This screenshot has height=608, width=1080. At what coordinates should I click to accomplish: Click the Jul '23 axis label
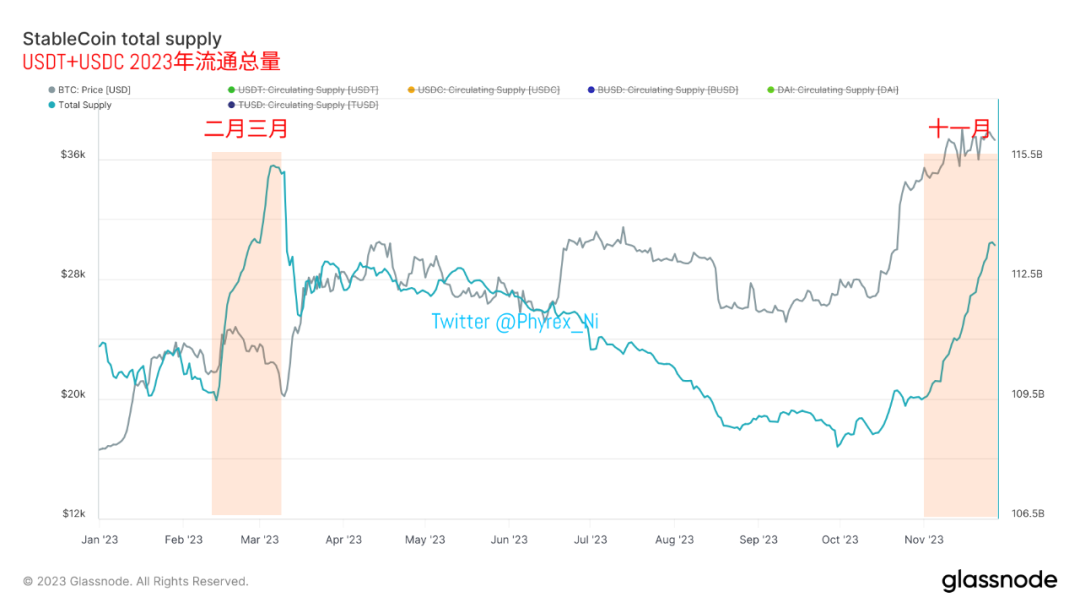coord(590,540)
